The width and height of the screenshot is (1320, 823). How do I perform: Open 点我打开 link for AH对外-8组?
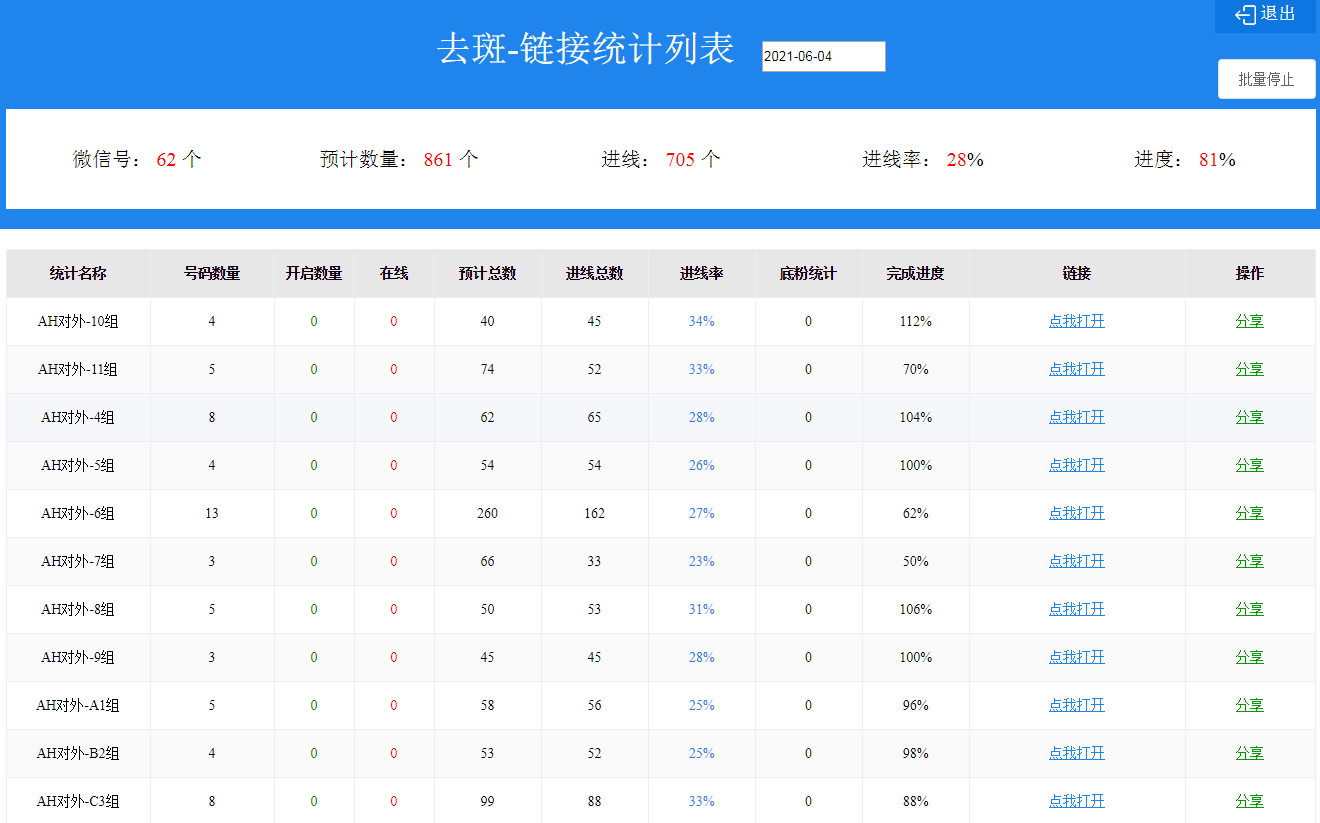(x=1076, y=609)
